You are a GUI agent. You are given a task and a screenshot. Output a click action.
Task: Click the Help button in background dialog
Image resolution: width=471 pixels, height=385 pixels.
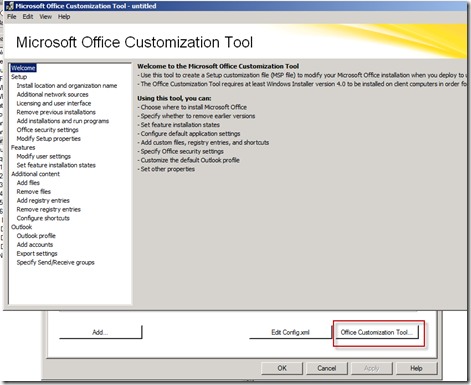click(416, 368)
